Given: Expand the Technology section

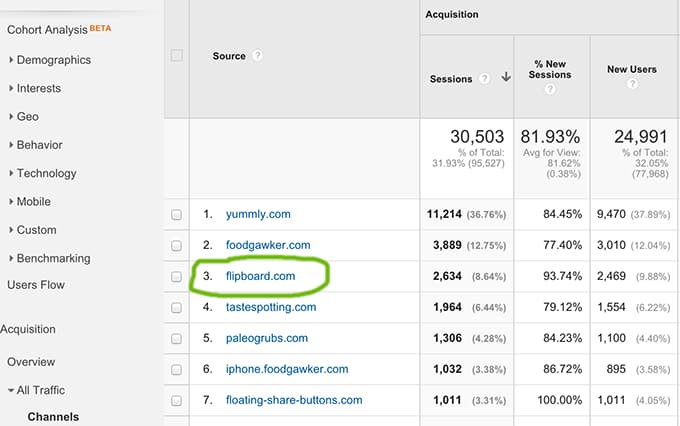Looking at the screenshot, I should (42, 174).
